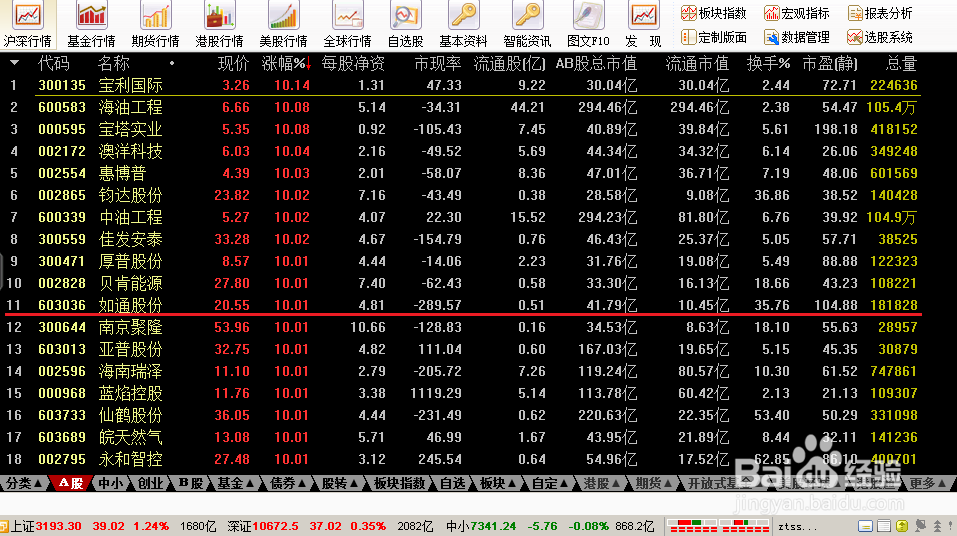Open 宏观指标 toolbar item
Screen dimensions: 957x536
coord(797,13)
